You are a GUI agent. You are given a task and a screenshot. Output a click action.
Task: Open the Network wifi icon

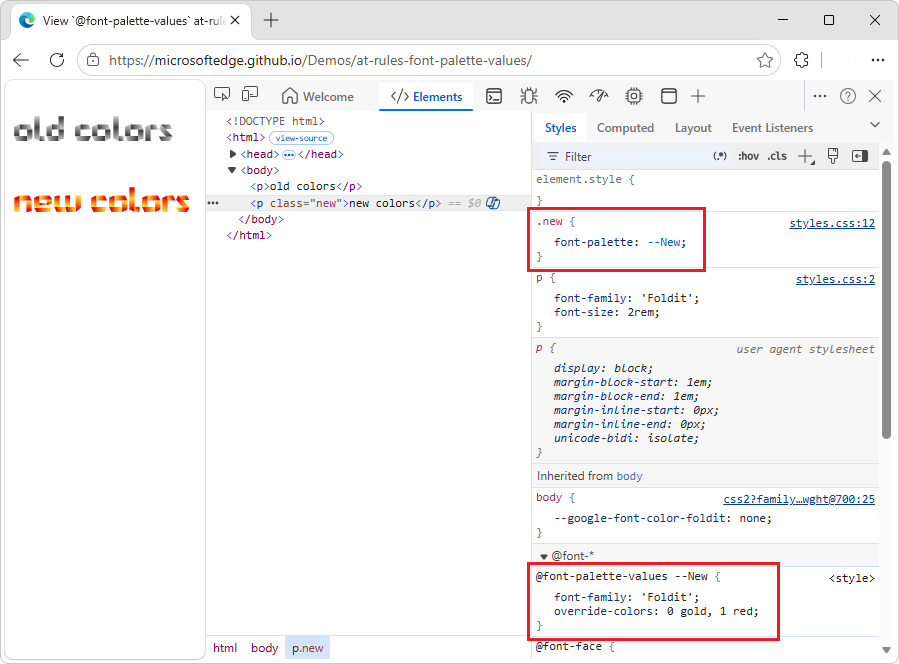564,96
